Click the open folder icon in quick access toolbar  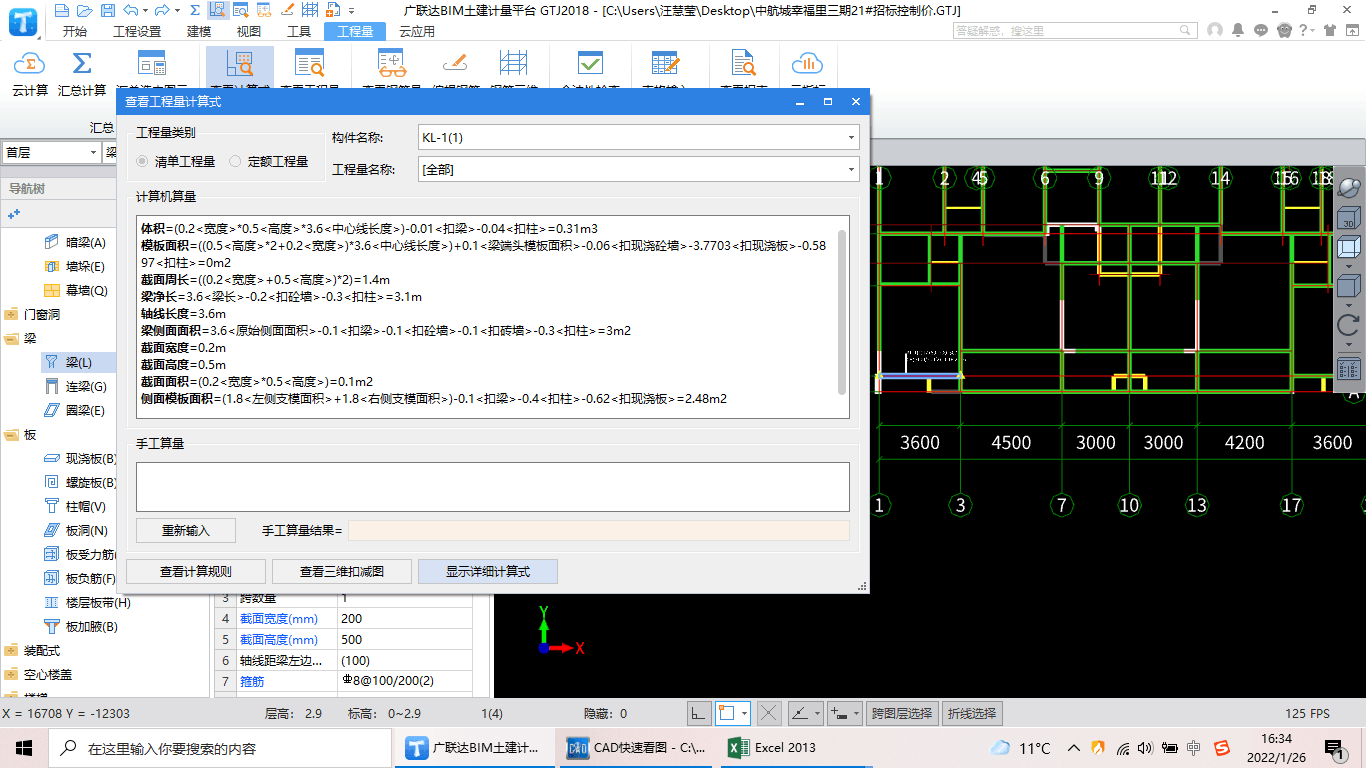pos(84,11)
